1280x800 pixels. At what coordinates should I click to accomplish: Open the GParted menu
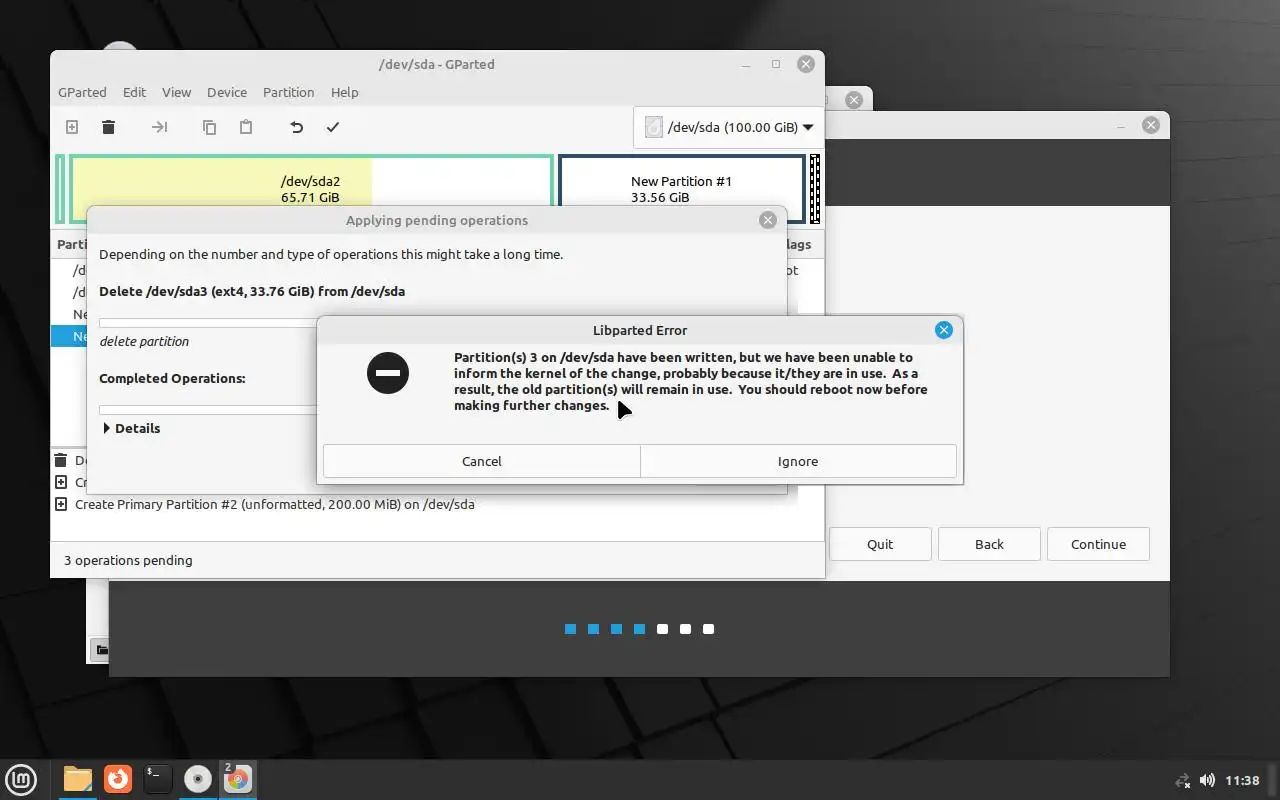pyautogui.click(x=82, y=92)
